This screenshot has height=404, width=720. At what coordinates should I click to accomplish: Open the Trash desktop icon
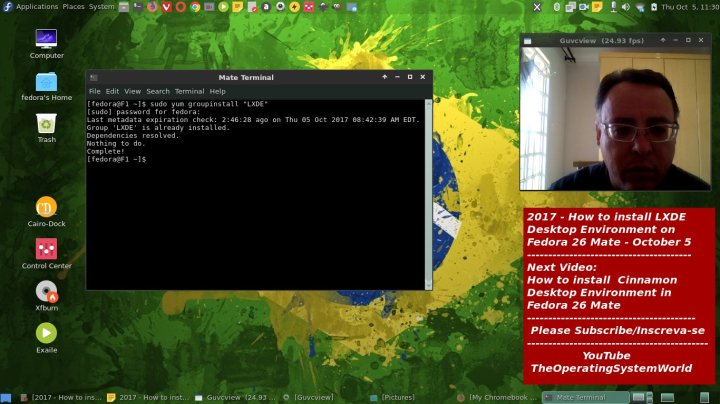(x=46, y=129)
